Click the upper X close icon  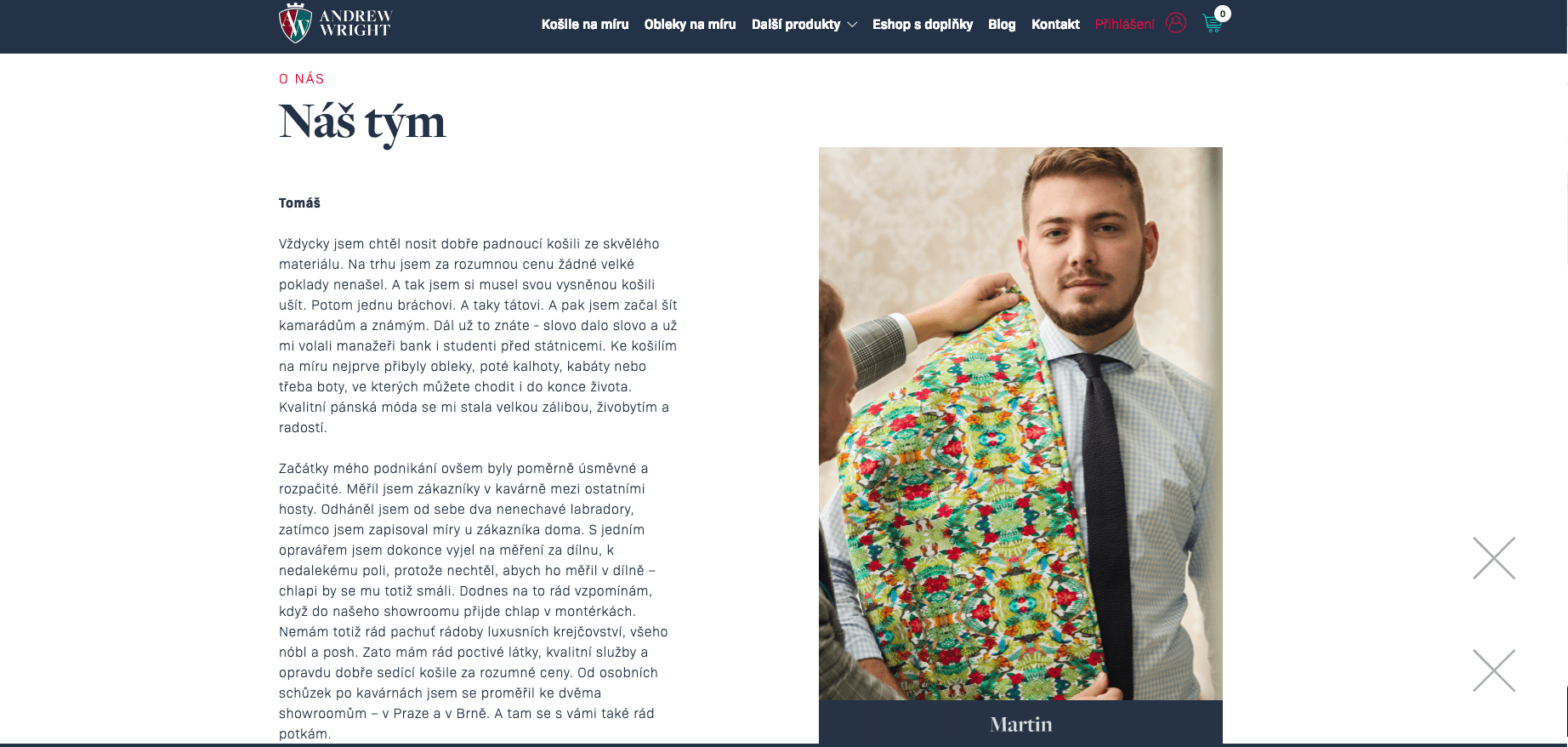pos(1494,558)
